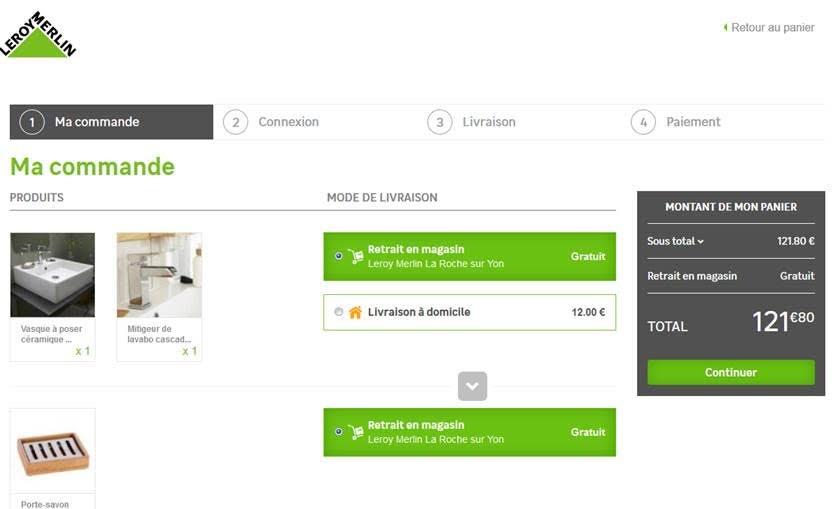Viewport: 833px width, 509px height.
Task: Click the step 3 circle number icon
Action: (x=439, y=122)
